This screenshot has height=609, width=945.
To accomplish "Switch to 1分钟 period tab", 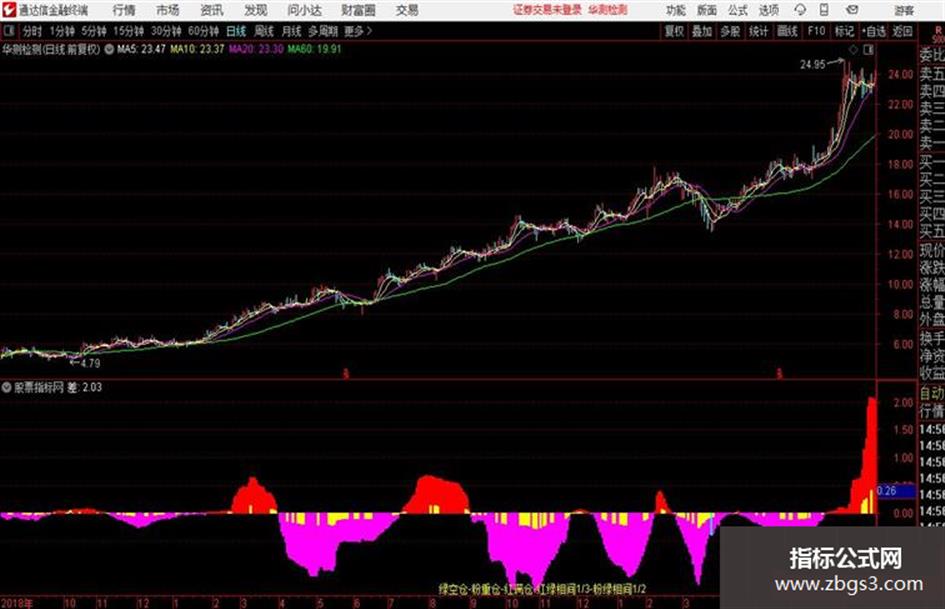I will coord(62,31).
